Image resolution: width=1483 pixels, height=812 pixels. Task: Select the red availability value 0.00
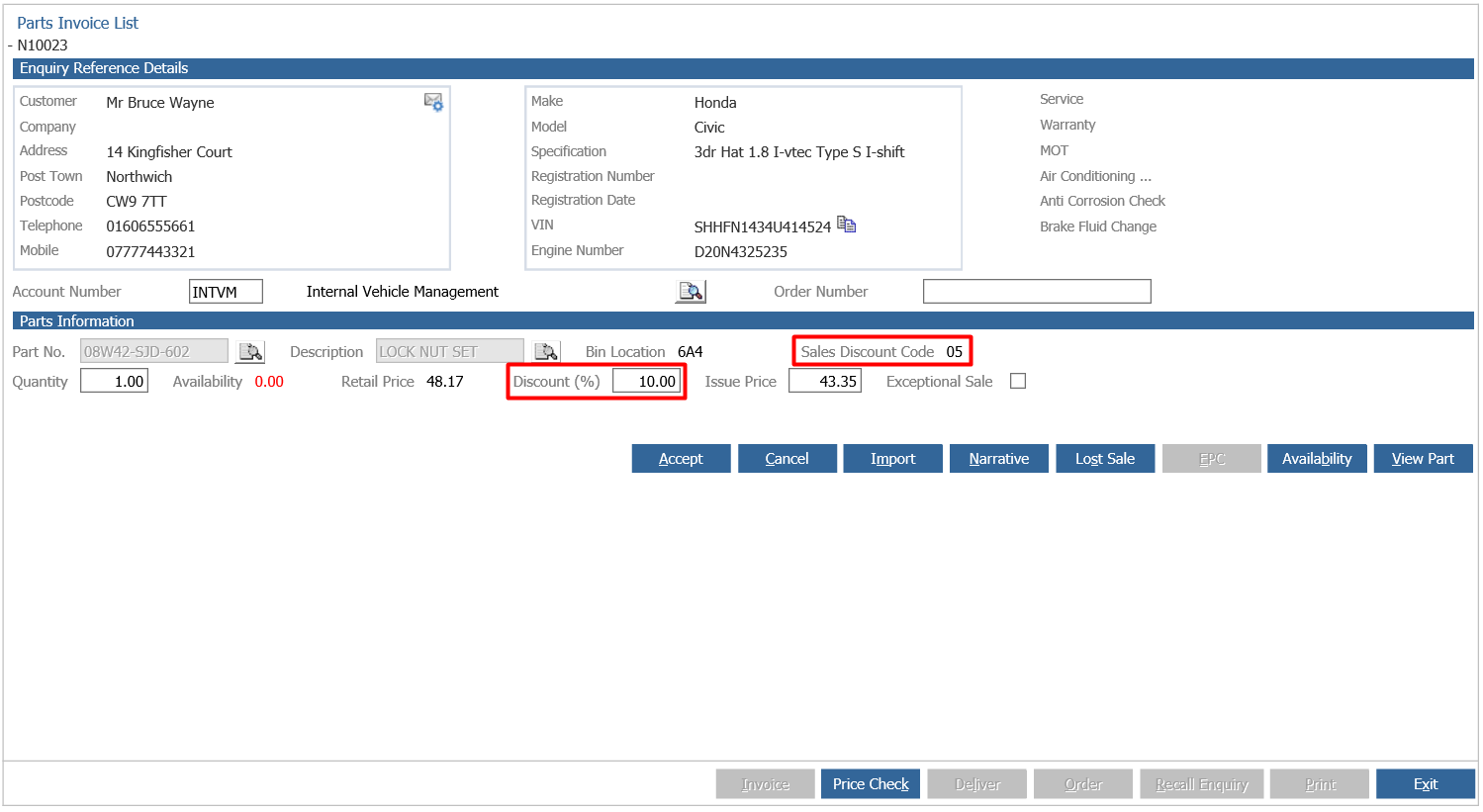(269, 382)
